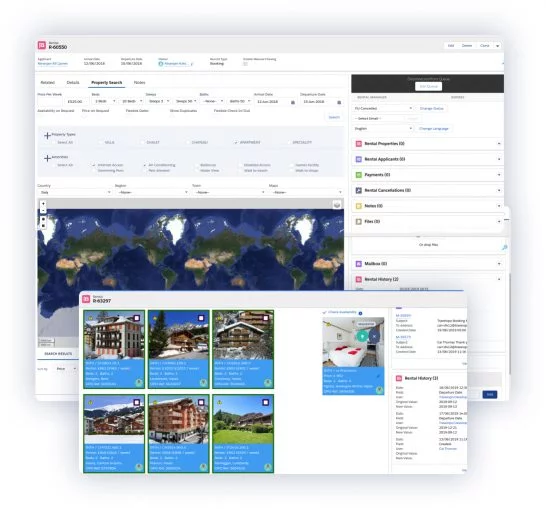Click the Change Status button
This screenshot has height=509, width=546.
431,108
